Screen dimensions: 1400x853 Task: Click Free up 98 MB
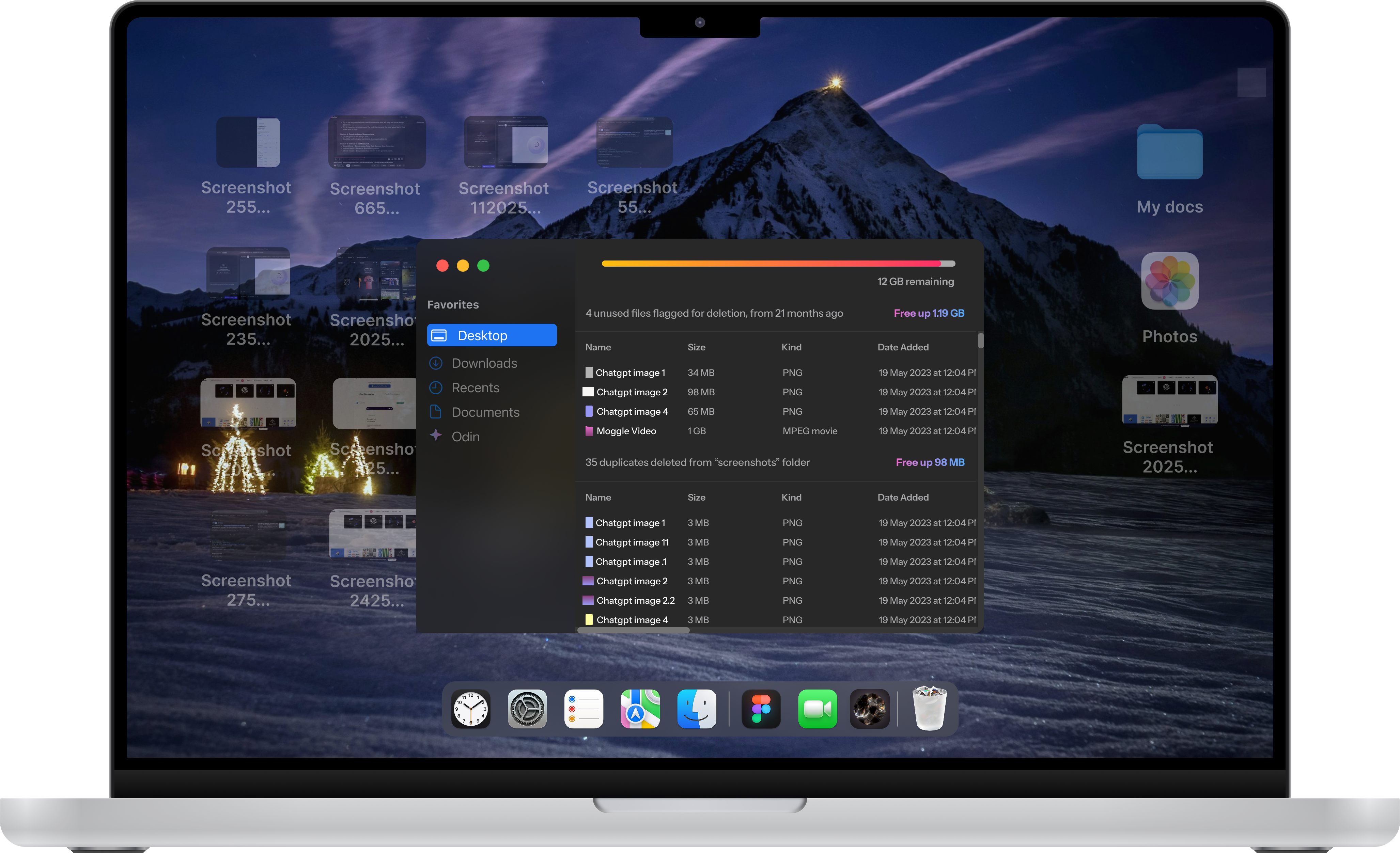click(x=930, y=462)
